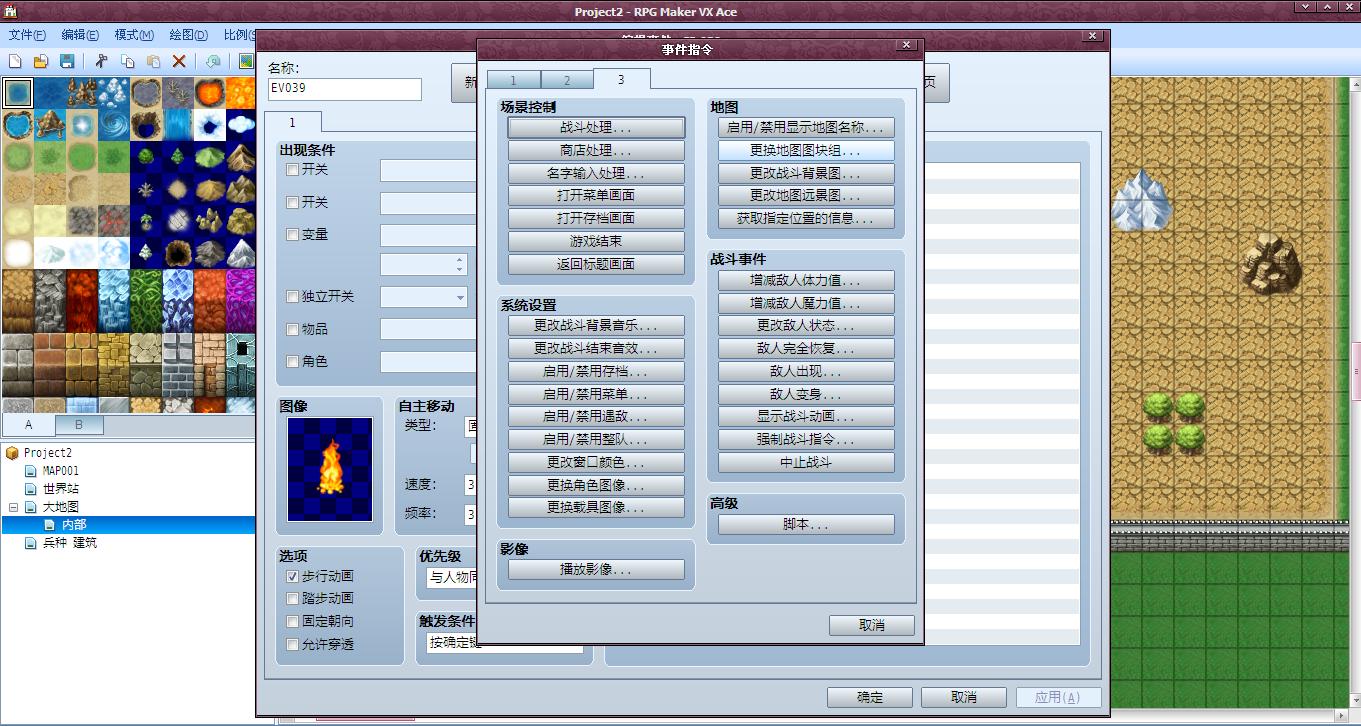Open the 文件(F) menu
Image resolution: width=1361 pixels, height=726 pixels.
click(27, 34)
